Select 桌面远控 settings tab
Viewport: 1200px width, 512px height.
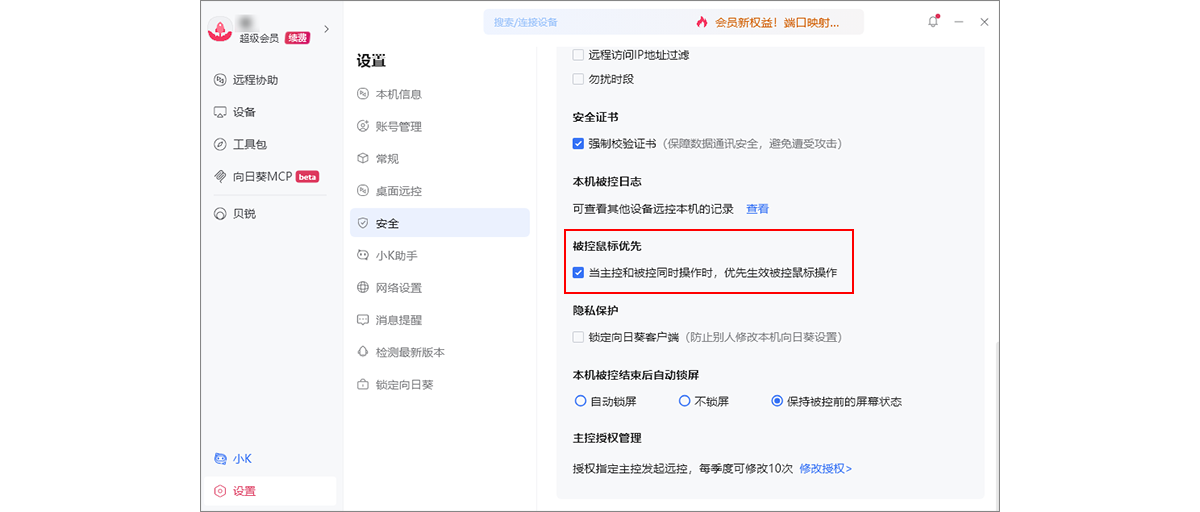coord(440,191)
